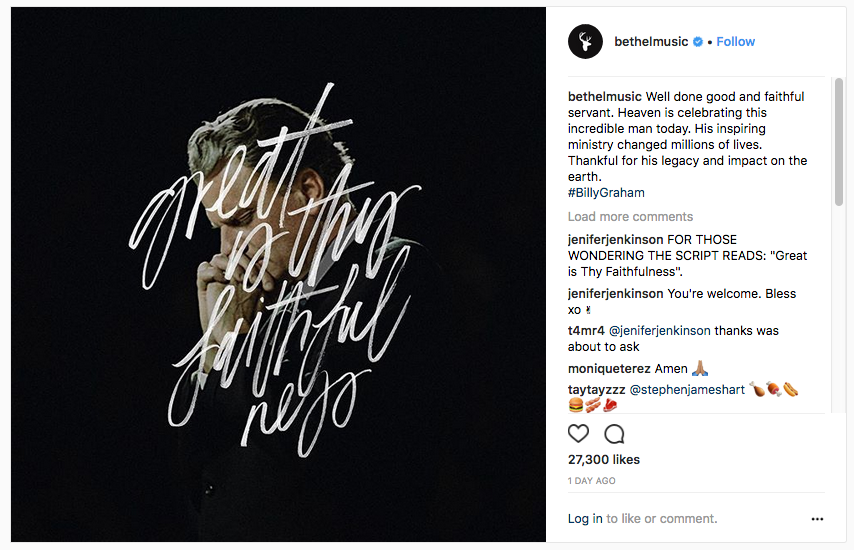View the 27,300 likes list
Screen dimensions: 854x550
click(604, 460)
